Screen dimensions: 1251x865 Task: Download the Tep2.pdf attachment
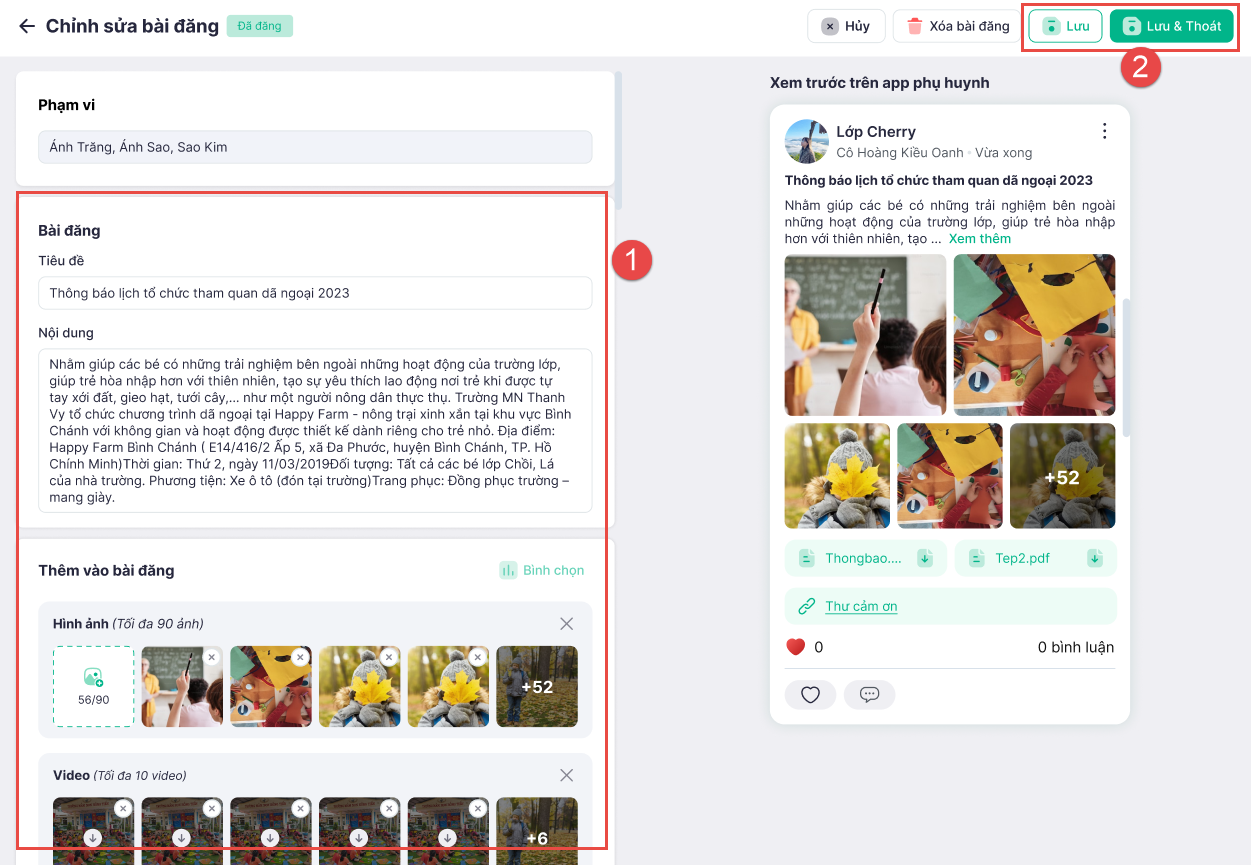click(x=1095, y=558)
